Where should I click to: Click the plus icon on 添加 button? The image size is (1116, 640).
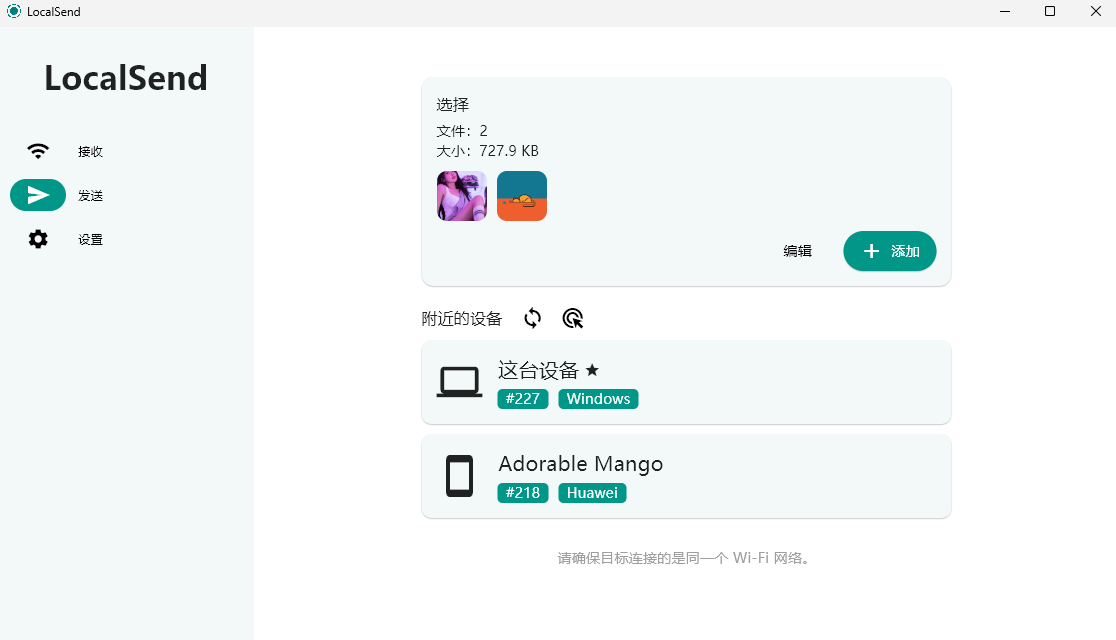coord(871,251)
